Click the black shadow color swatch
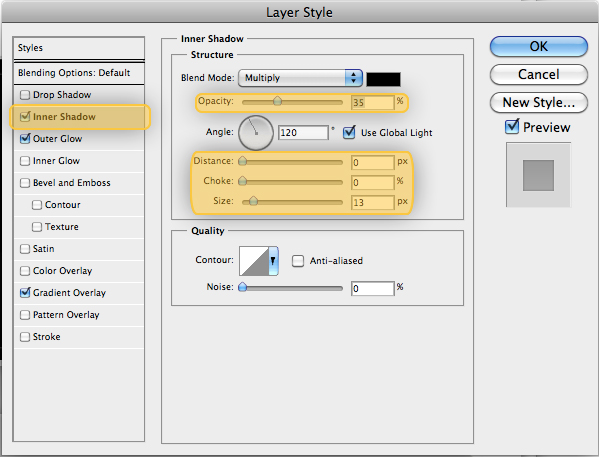 (384, 79)
